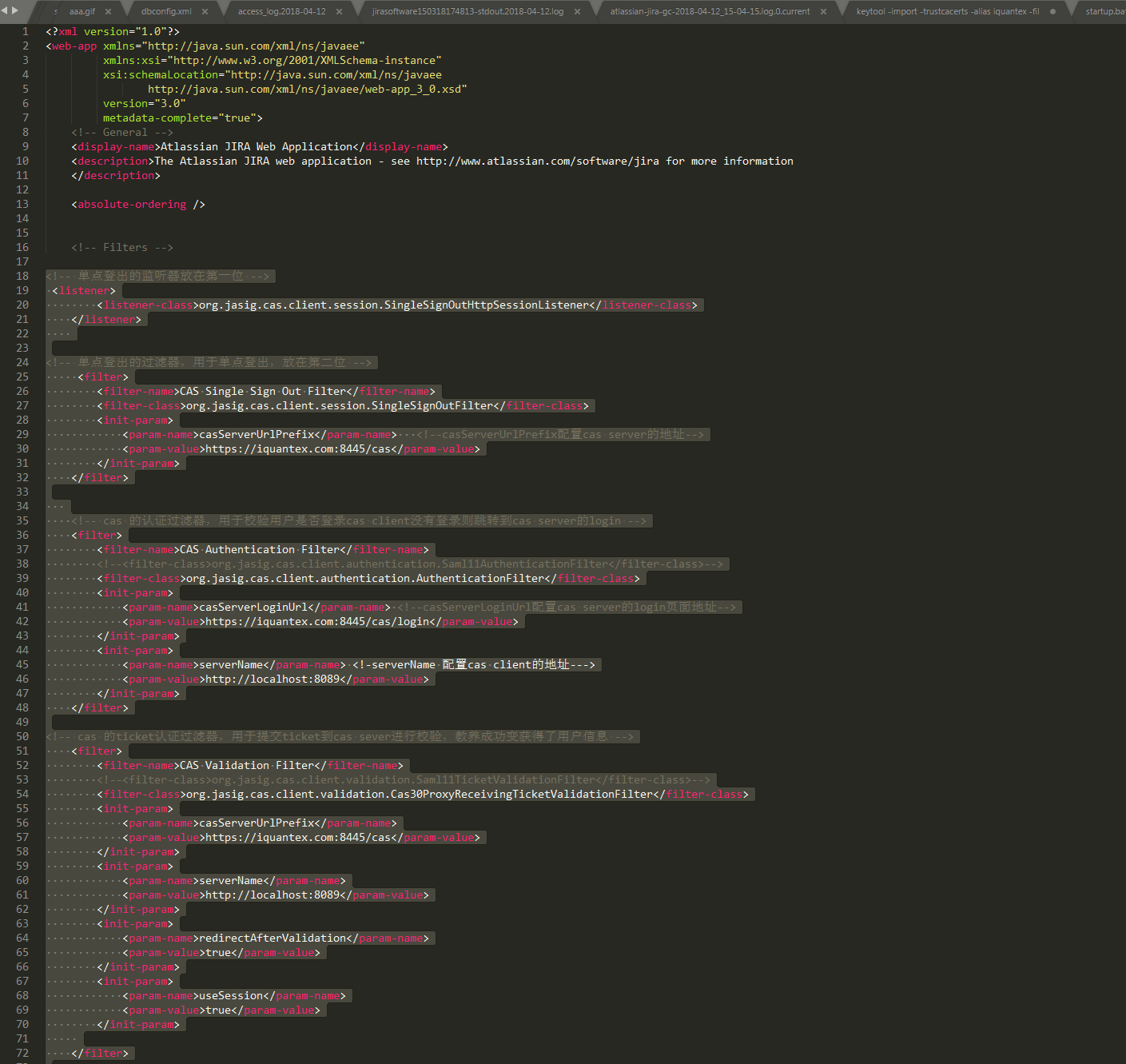This screenshot has width=1126, height=1064.
Task: Click the left tab scroll arrow
Action: 5,10
